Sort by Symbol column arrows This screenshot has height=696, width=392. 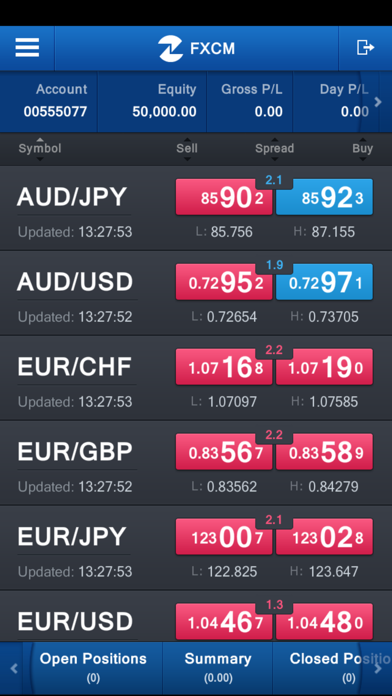[40, 148]
